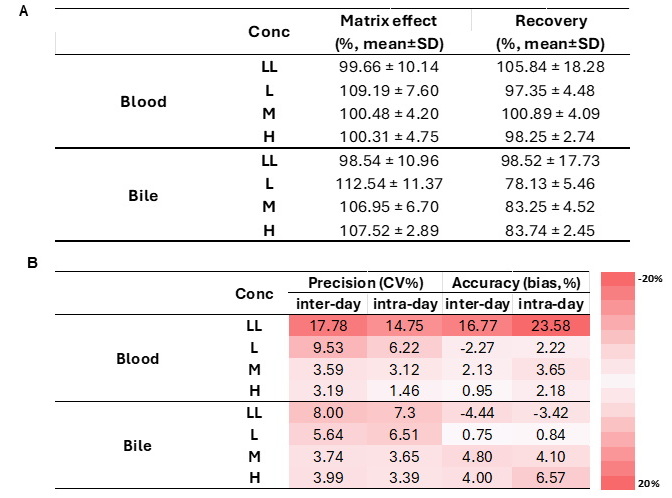Viewport: 672px width, 498px height.
Task: Click the 17.78 inter-day precision cell
Action: pos(328,325)
